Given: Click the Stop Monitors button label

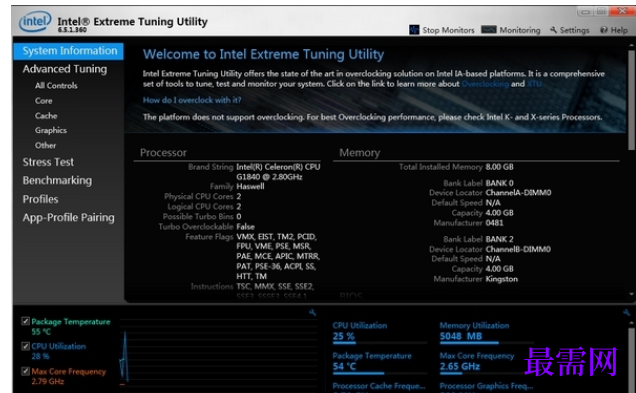Looking at the screenshot, I should [x=448, y=30].
